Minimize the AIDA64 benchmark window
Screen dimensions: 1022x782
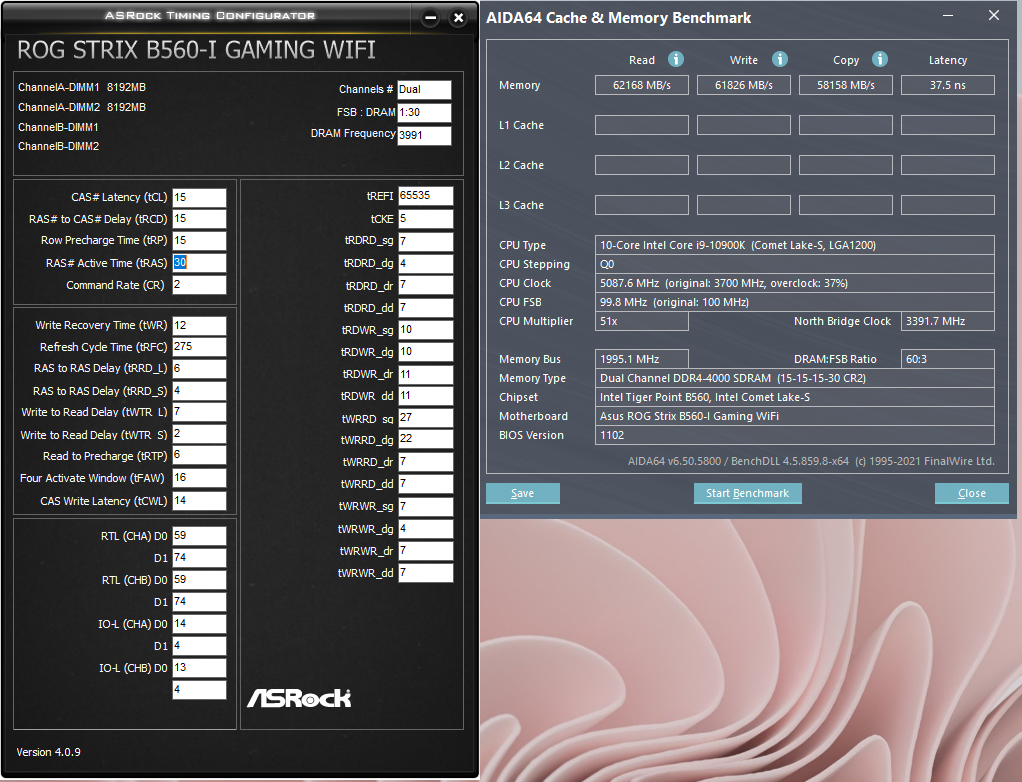pos(948,16)
